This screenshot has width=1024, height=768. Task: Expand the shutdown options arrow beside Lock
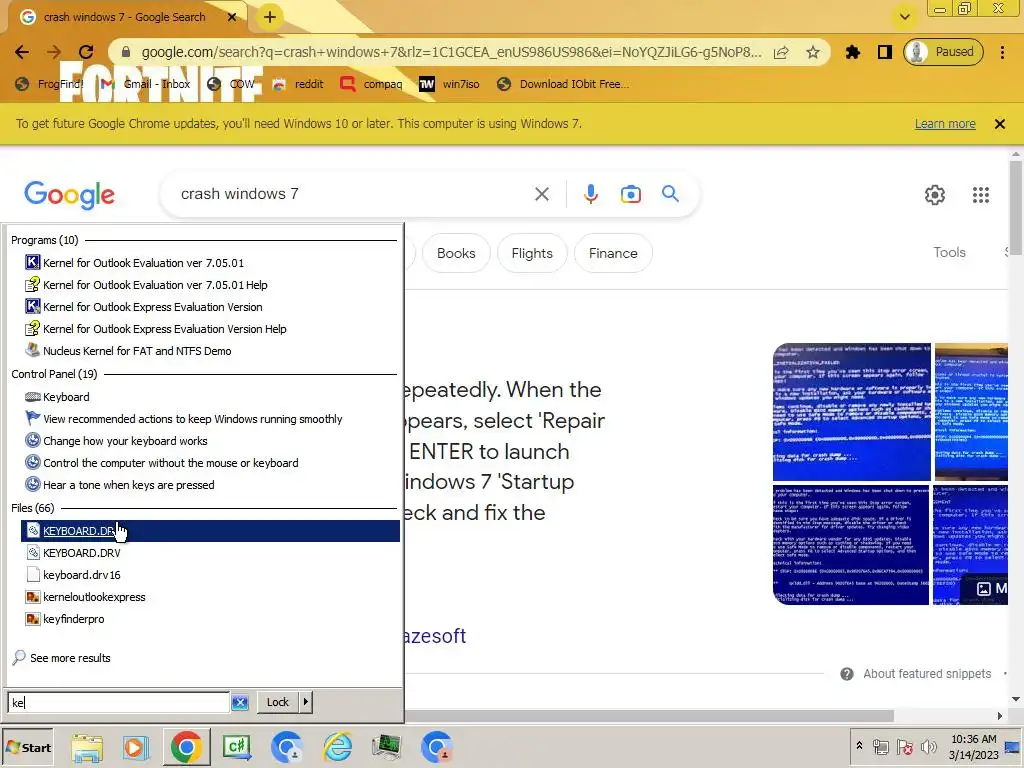click(x=306, y=702)
